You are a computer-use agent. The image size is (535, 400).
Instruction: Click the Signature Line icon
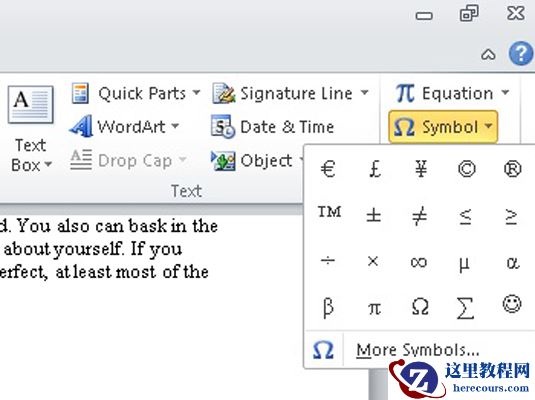[x=224, y=93]
